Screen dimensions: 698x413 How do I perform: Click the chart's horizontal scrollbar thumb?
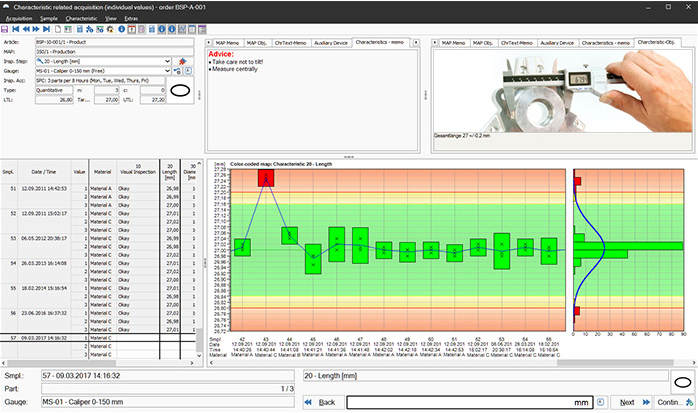616,363
